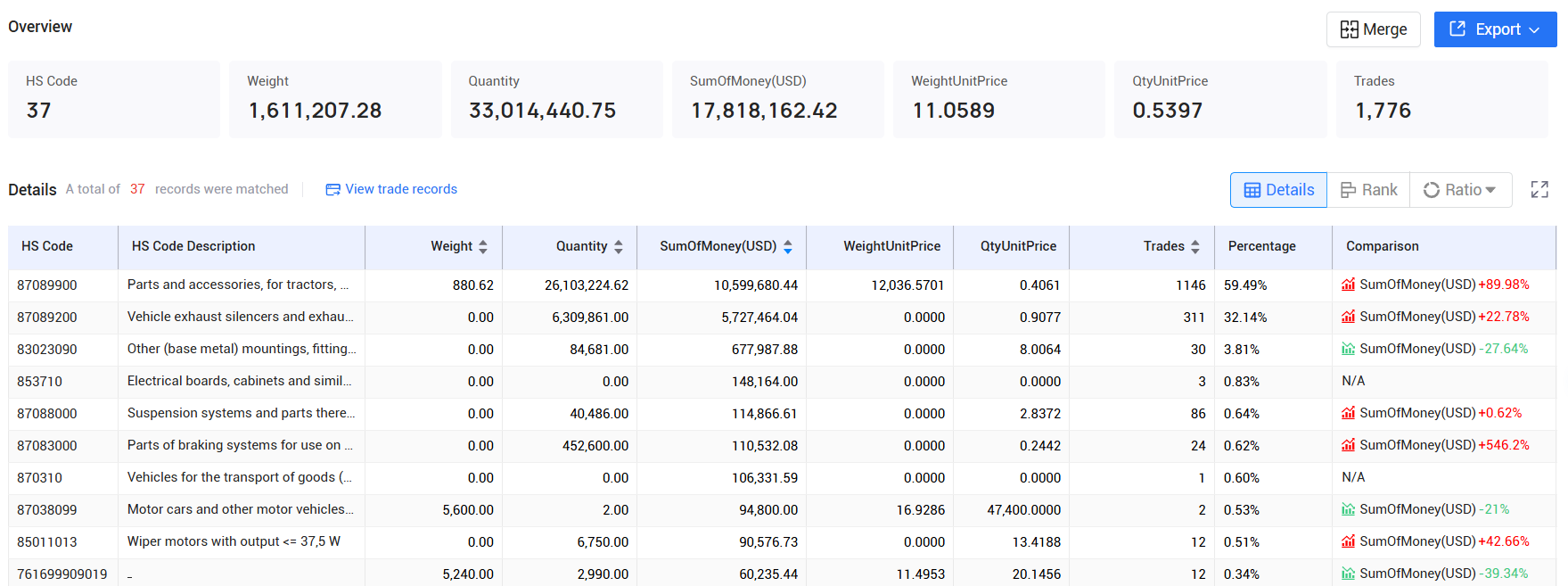The image size is (1568, 586).
Task: Click 'Vehicle exhaust silencers' description
Action: (241, 317)
